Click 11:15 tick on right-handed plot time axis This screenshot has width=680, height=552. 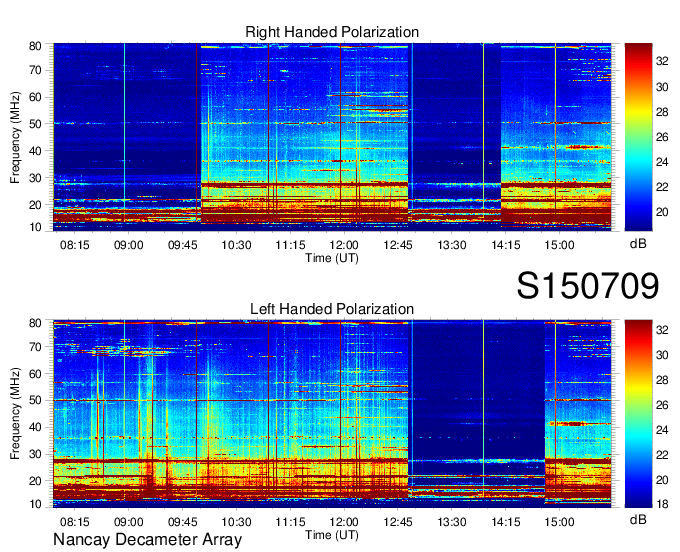[291, 245]
